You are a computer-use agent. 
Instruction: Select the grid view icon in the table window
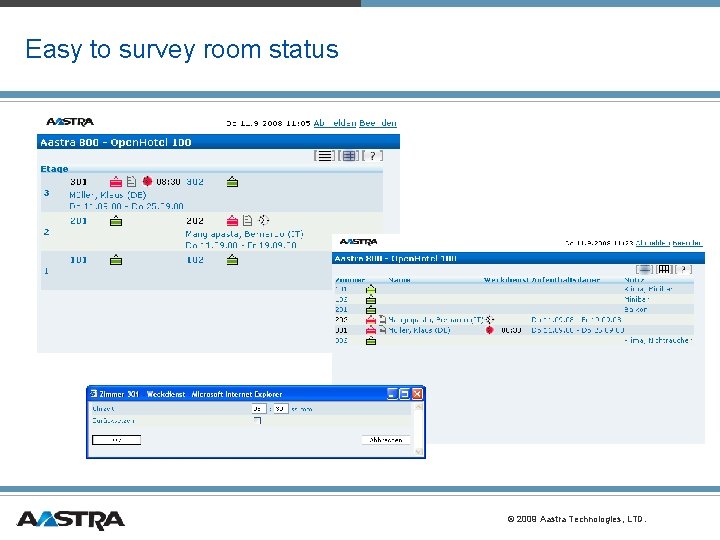(664, 270)
